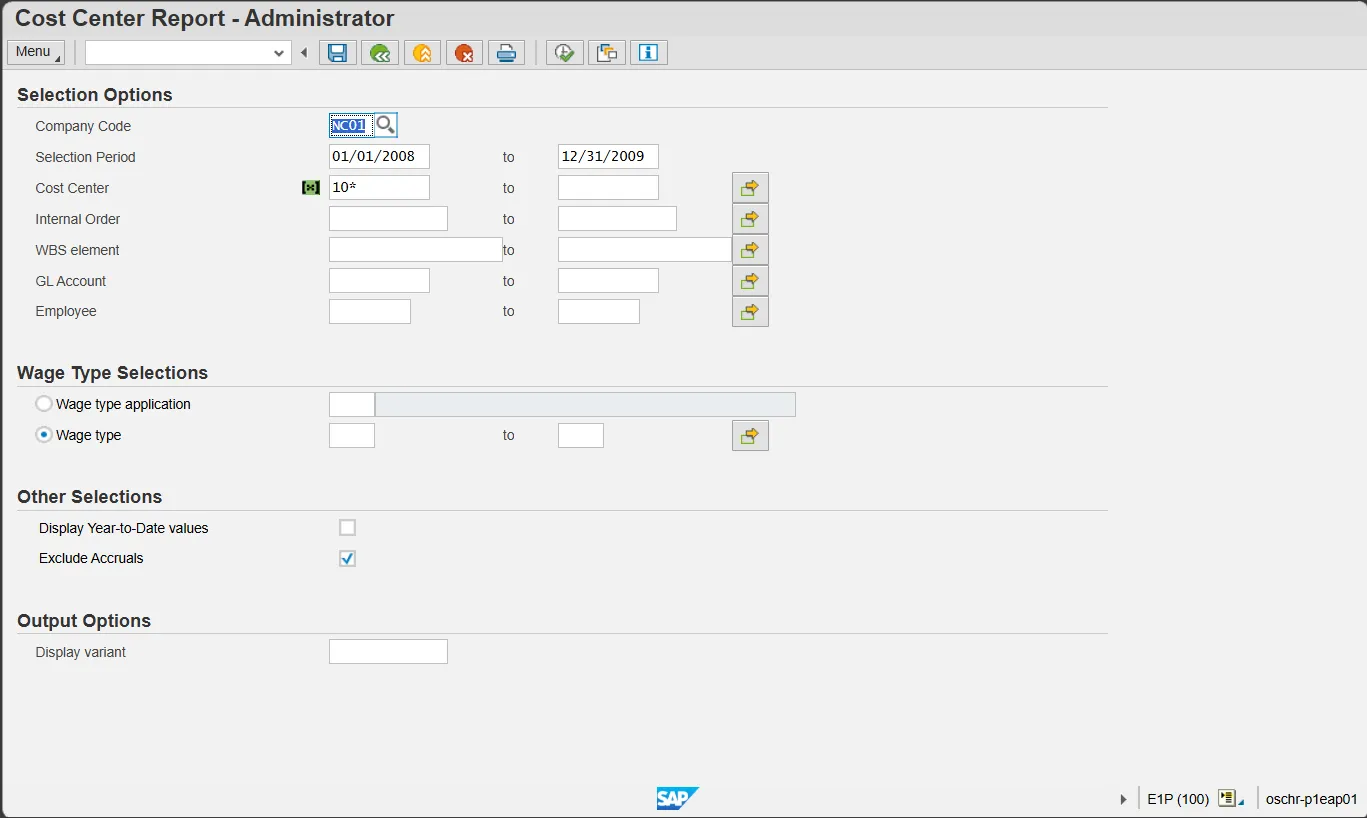Select the Wage type application radio button
The width and height of the screenshot is (1367, 818).
(x=44, y=404)
